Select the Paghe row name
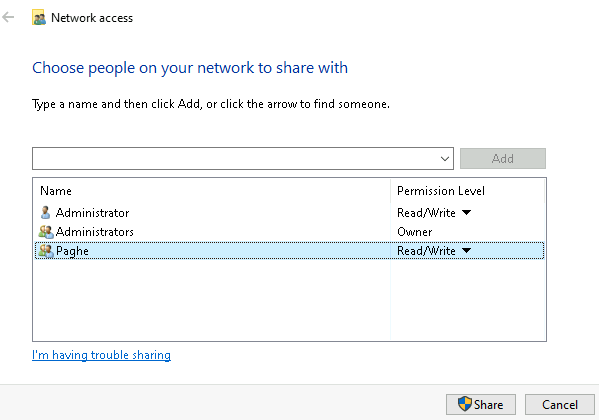This screenshot has height=420, width=599. (72, 251)
